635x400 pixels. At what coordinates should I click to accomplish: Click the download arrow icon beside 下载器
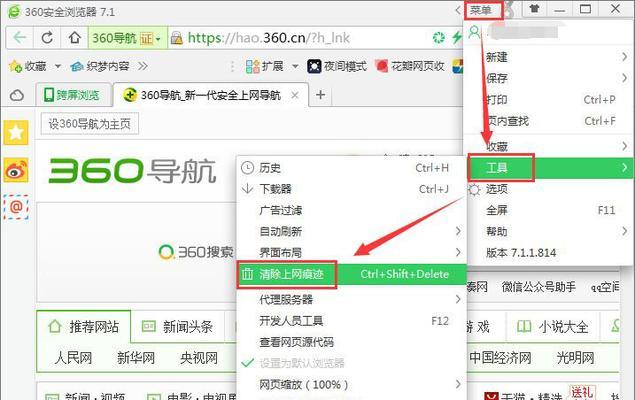coord(247,189)
